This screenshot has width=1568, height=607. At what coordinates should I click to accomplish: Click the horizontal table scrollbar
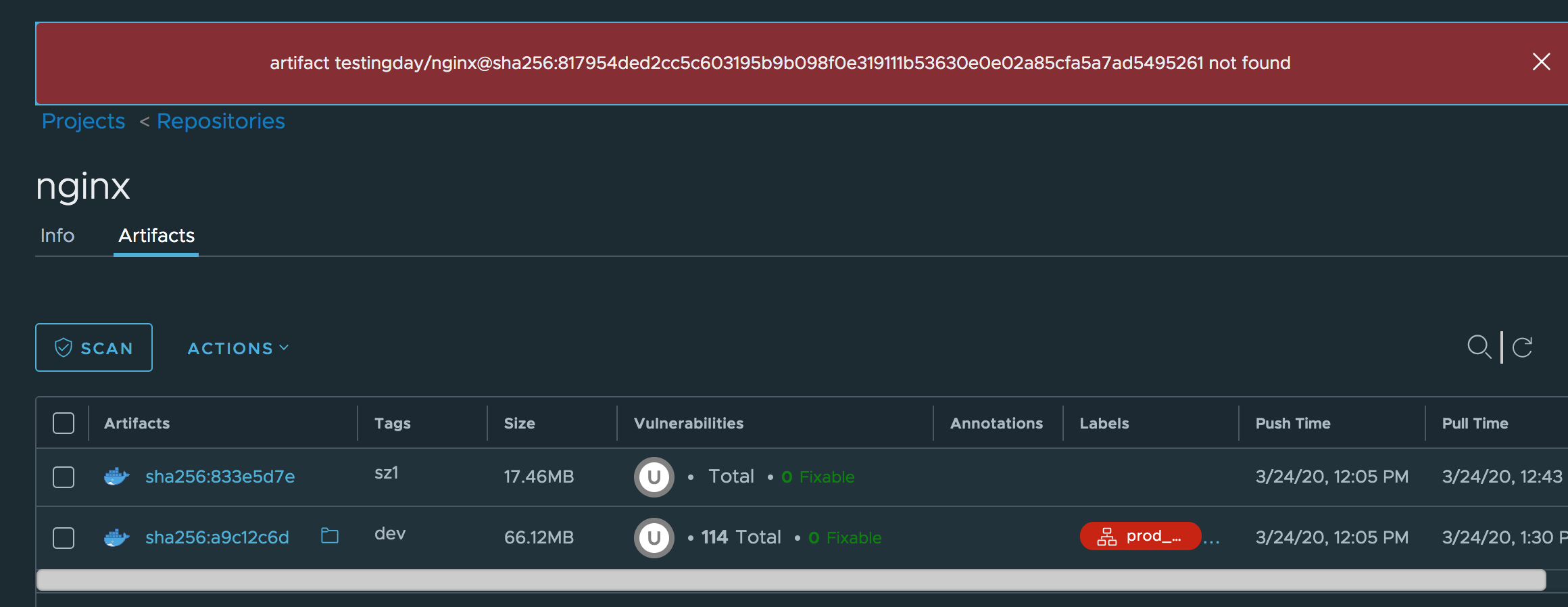pos(791,580)
